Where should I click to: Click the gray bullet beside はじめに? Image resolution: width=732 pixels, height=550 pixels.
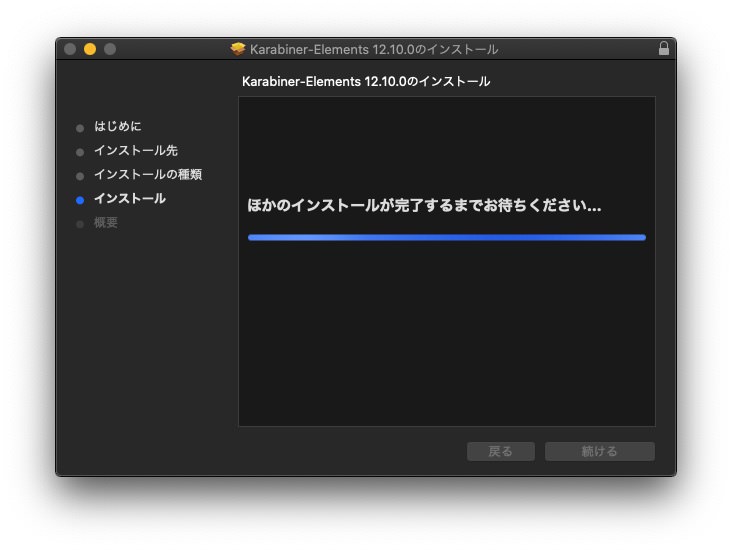pos(80,128)
